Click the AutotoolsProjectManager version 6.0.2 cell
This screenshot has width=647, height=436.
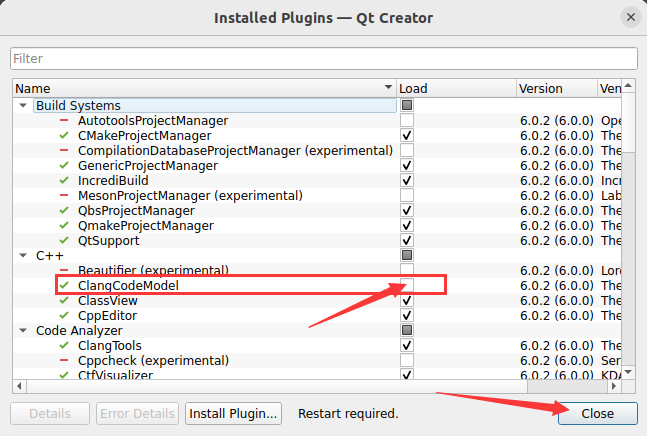tap(557, 120)
